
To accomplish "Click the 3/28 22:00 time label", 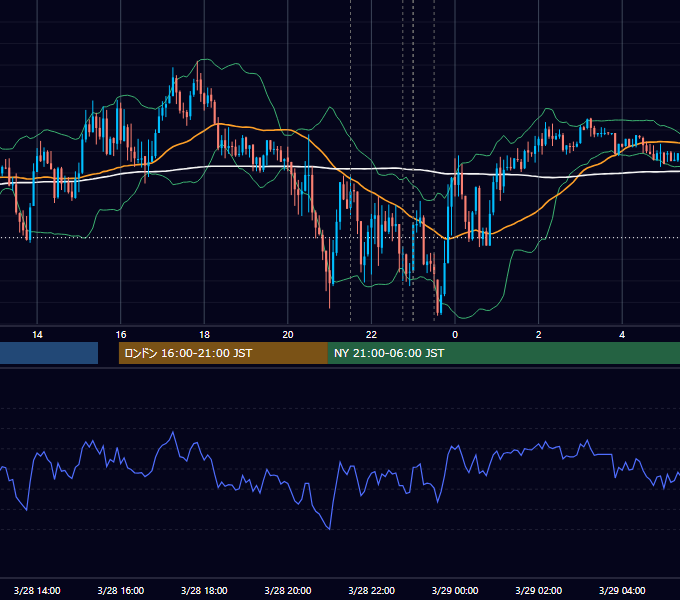I will 371,590.
